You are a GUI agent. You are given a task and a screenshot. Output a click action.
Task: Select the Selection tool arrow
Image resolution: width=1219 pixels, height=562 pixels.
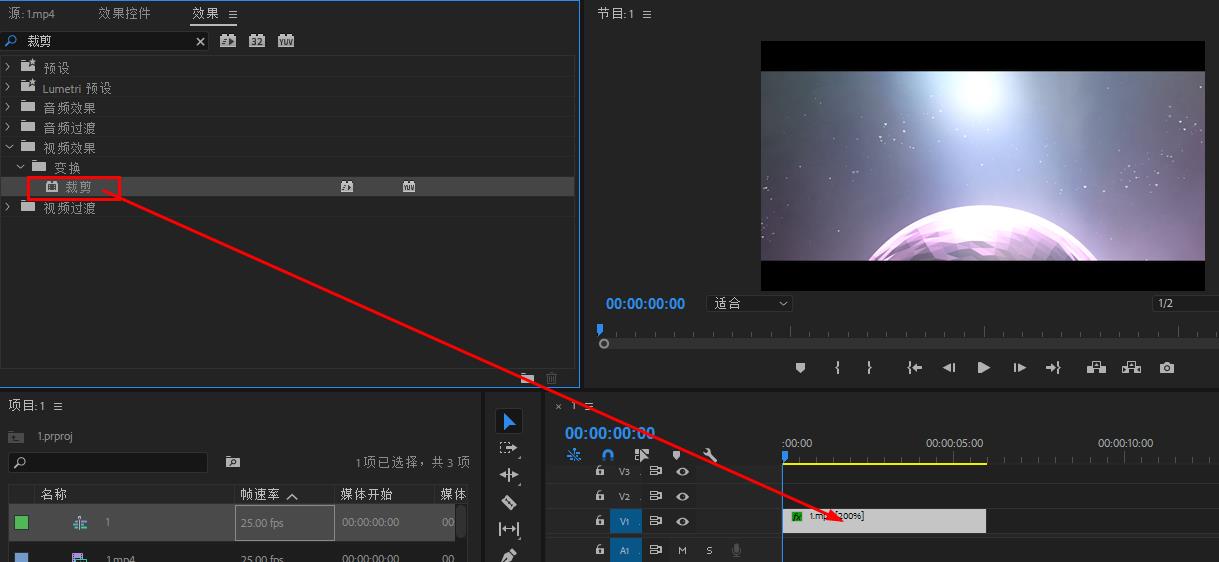pyautogui.click(x=509, y=421)
